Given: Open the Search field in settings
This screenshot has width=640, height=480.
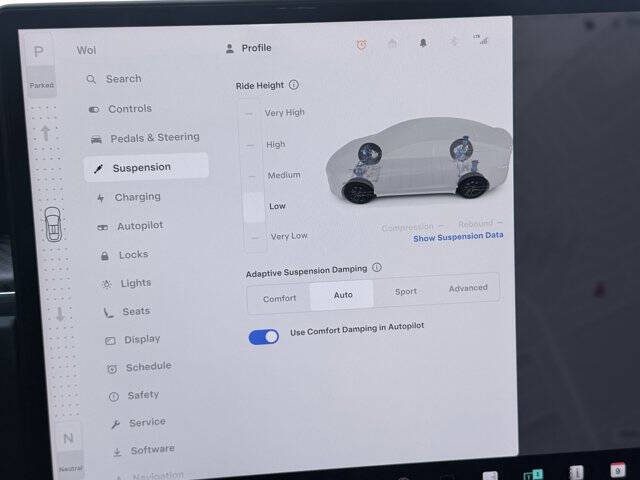Looking at the screenshot, I should (x=114, y=79).
